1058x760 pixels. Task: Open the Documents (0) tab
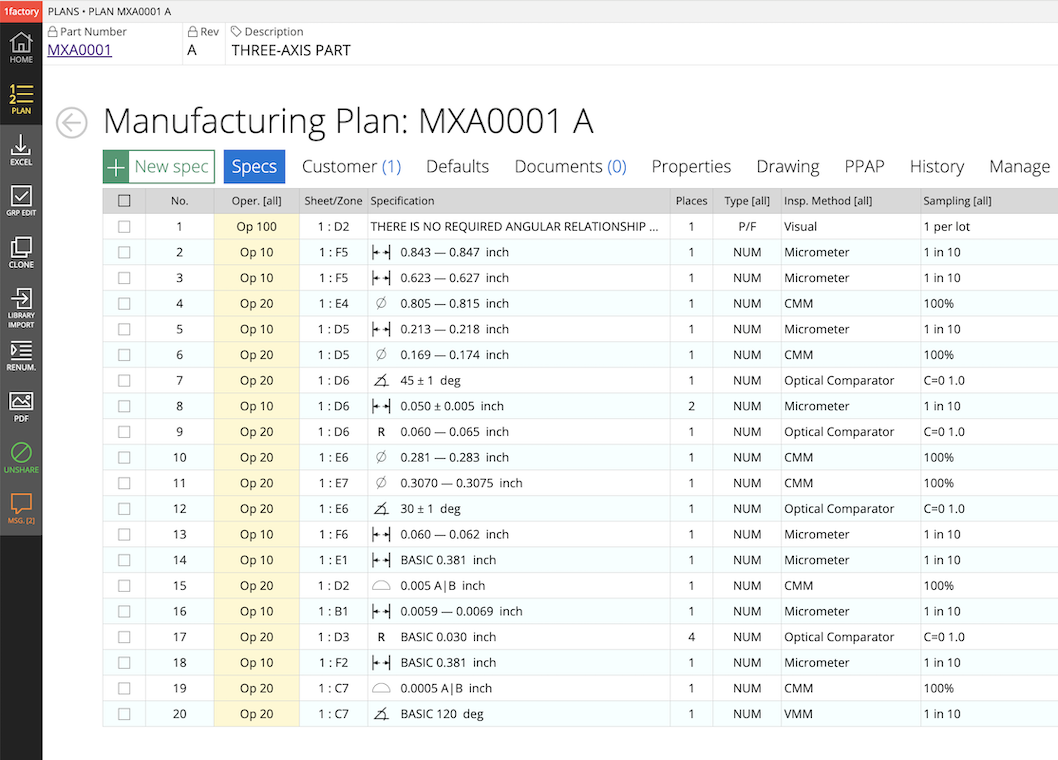click(570, 167)
